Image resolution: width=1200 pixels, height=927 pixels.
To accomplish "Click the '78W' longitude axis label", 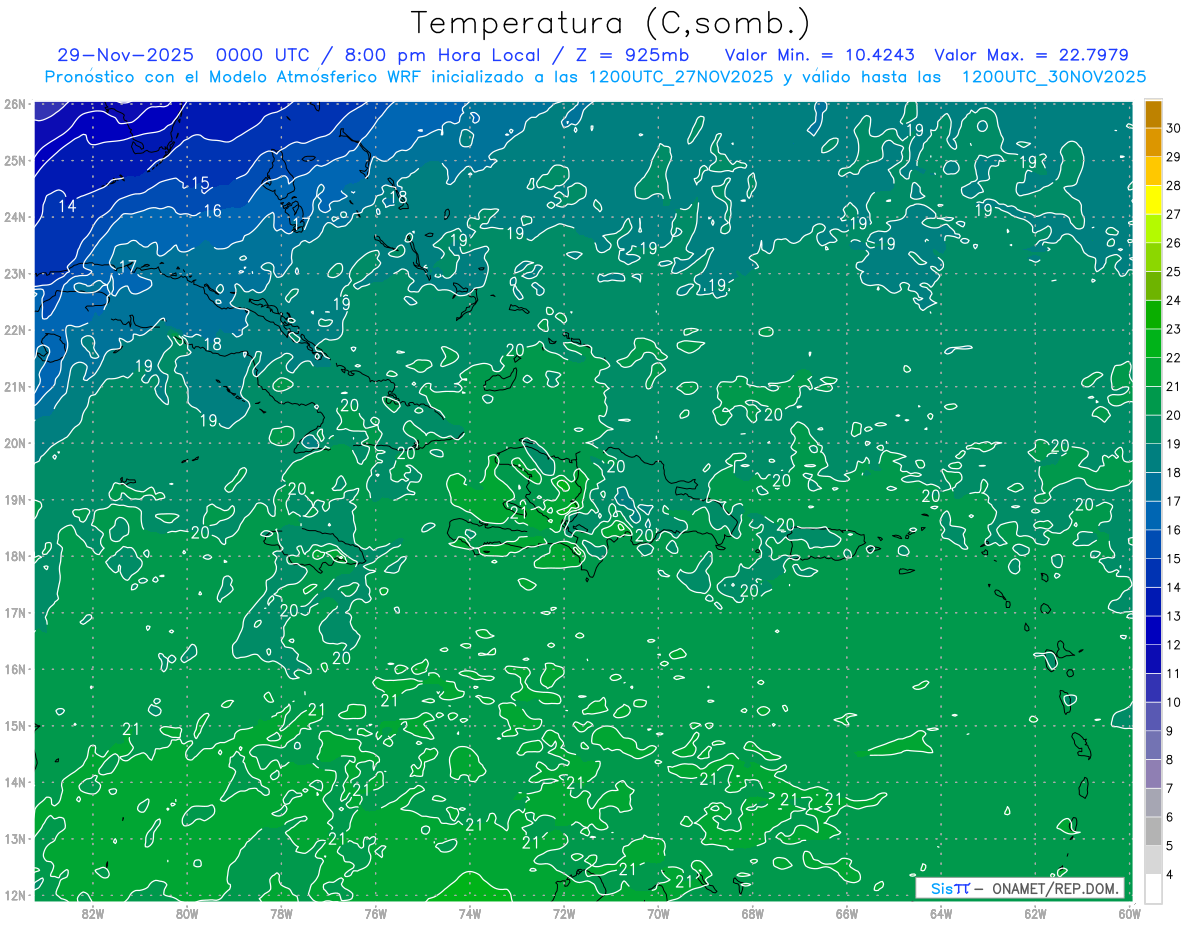I will (281, 912).
